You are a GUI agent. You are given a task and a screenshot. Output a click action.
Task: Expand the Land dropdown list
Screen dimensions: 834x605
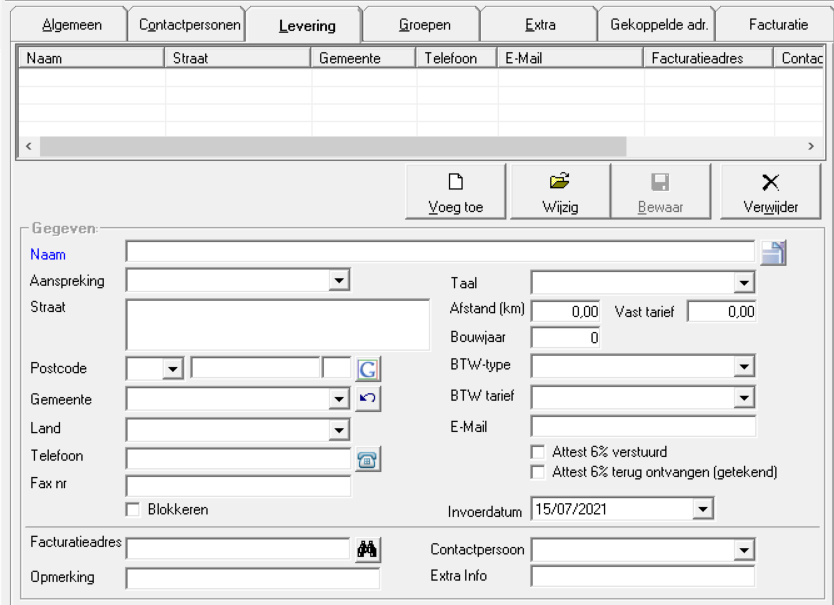tap(339, 429)
